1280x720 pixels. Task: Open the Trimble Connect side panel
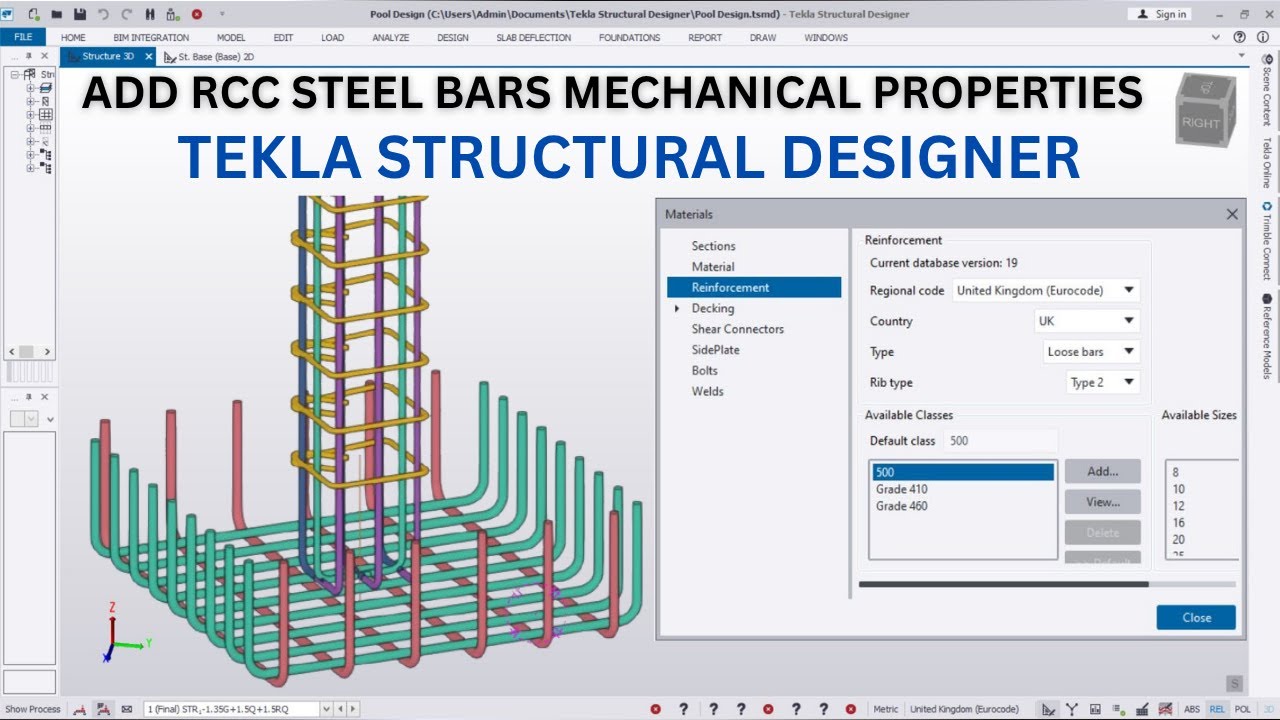coord(1267,240)
